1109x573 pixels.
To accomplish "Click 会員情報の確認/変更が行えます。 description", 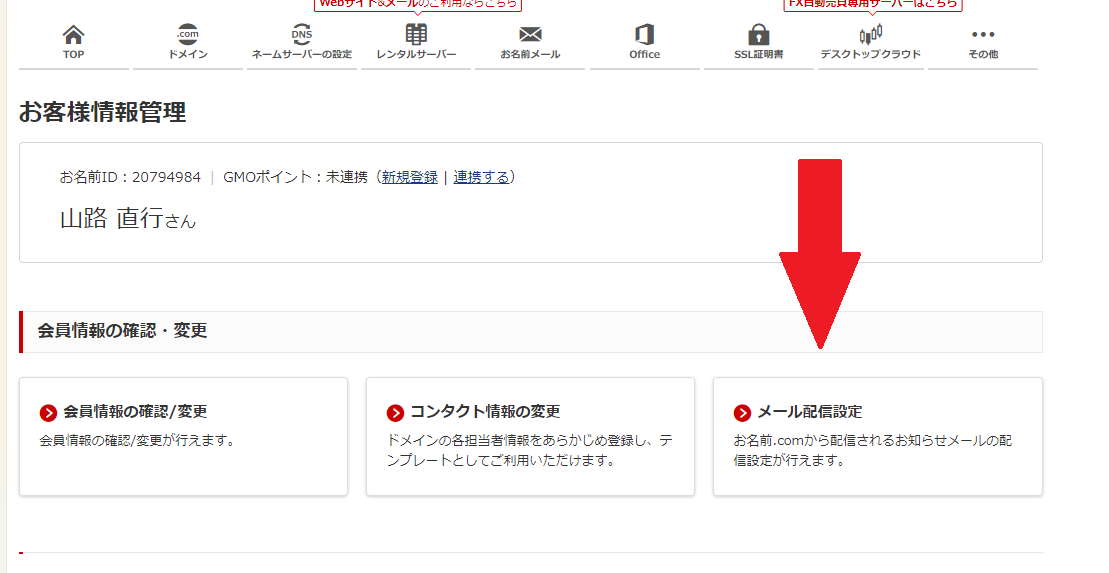I will tap(137, 441).
